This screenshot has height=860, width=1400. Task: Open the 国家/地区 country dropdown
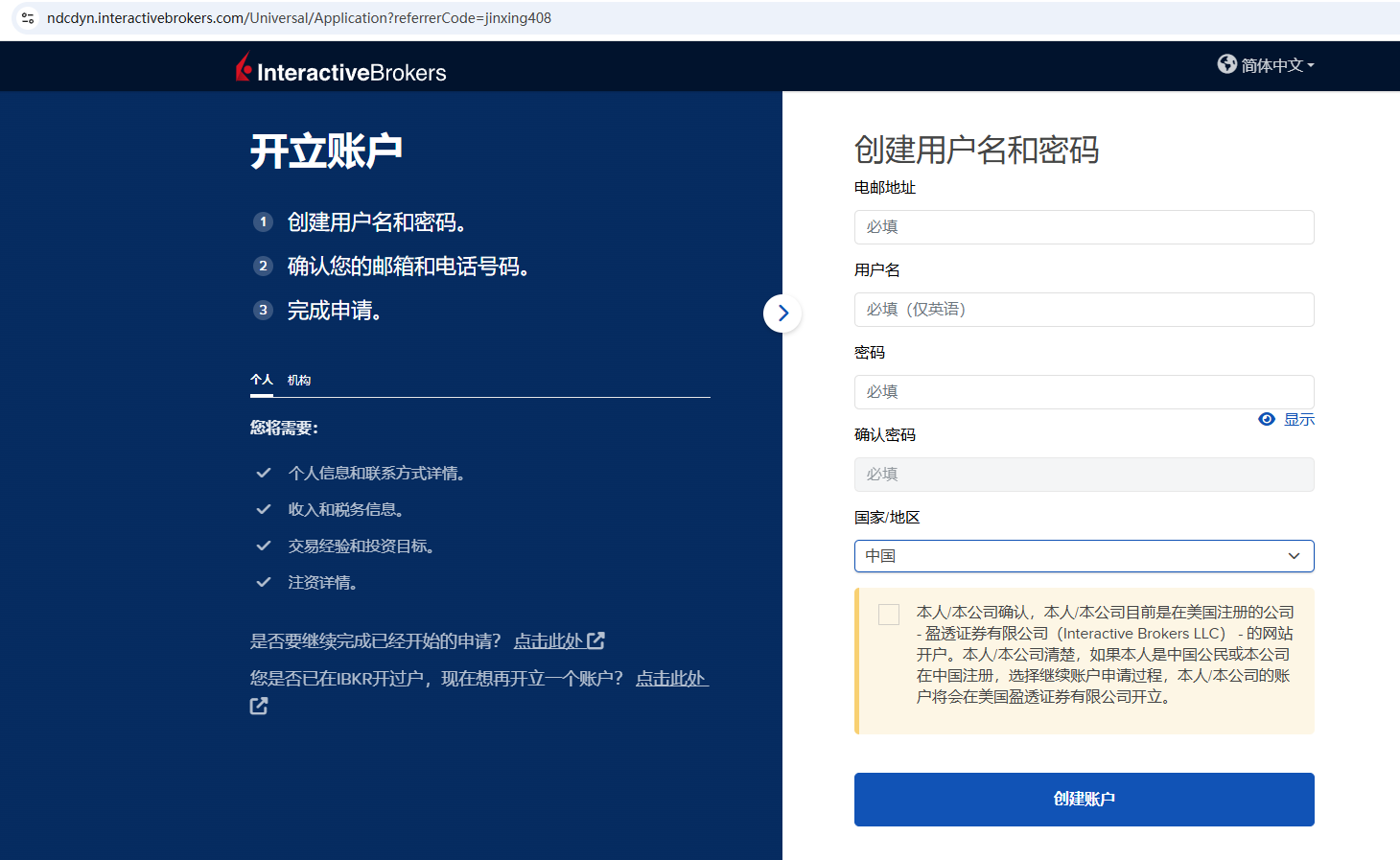pos(1084,556)
